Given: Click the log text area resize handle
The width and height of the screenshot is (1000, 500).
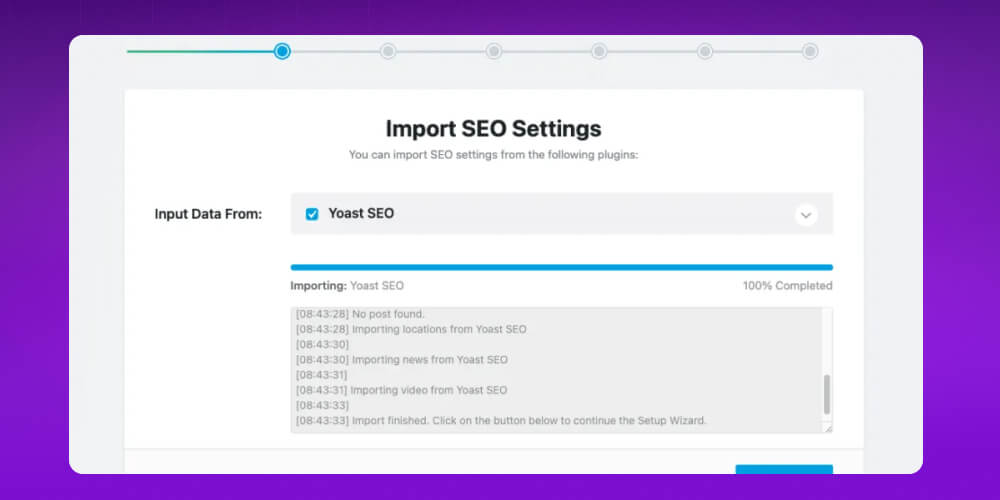Looking at the screenshot, I should tap(828, 429).
